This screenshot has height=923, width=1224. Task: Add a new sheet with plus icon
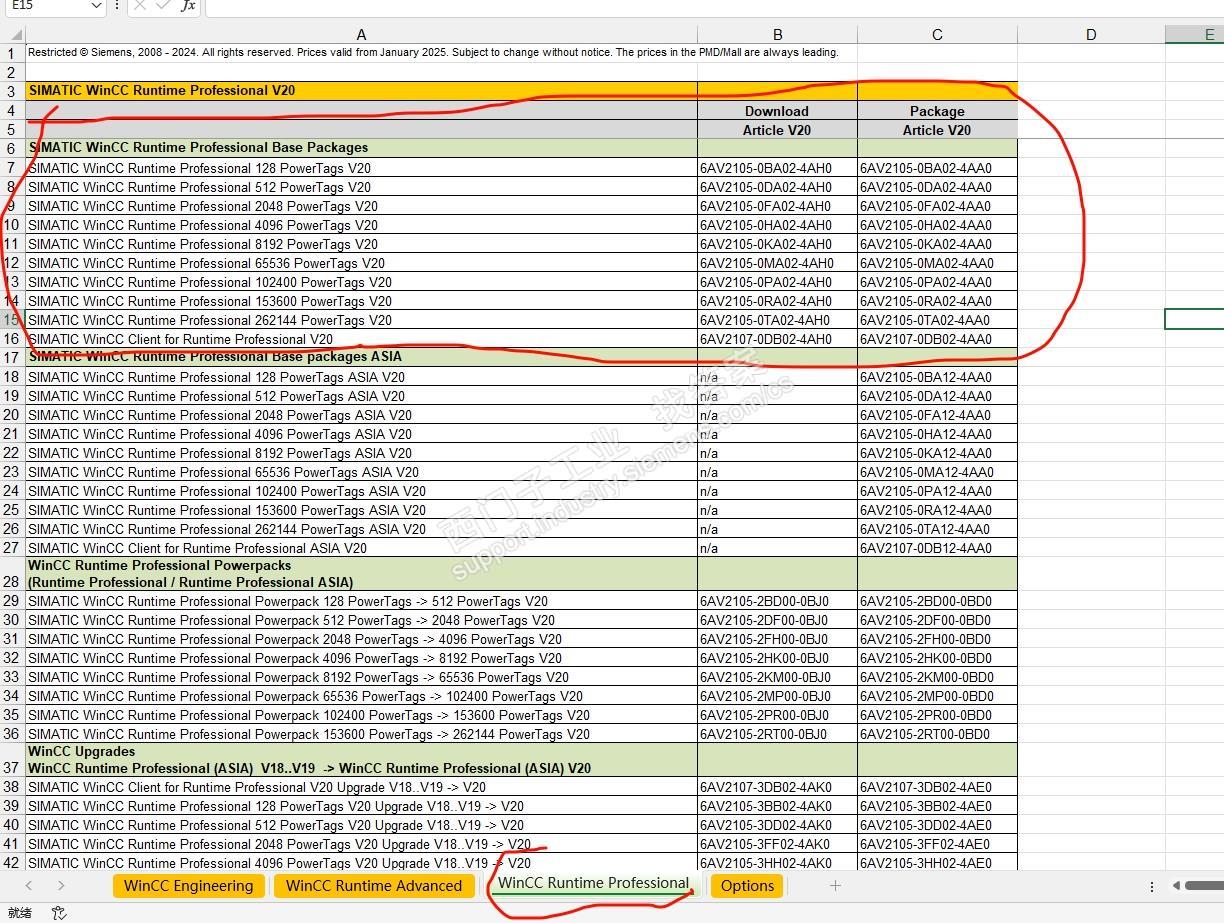[835, 885]
